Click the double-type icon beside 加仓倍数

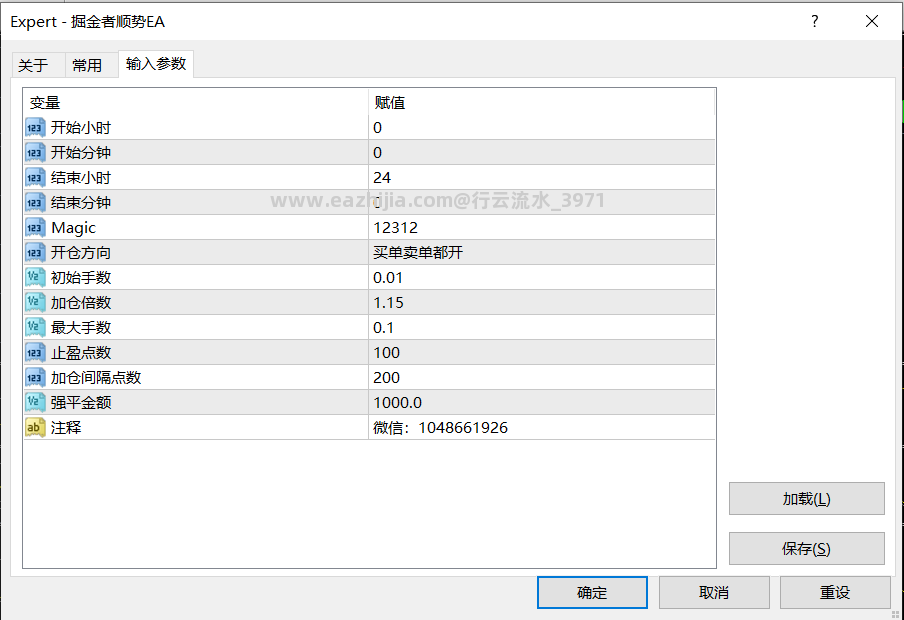(x=35, y=302)
